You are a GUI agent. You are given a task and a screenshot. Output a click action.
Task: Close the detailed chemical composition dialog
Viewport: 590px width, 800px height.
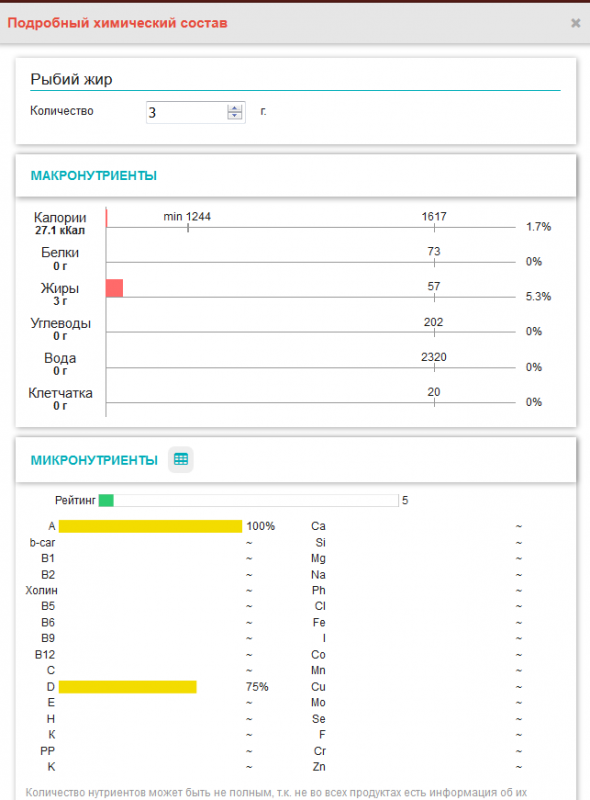[575, 23]
